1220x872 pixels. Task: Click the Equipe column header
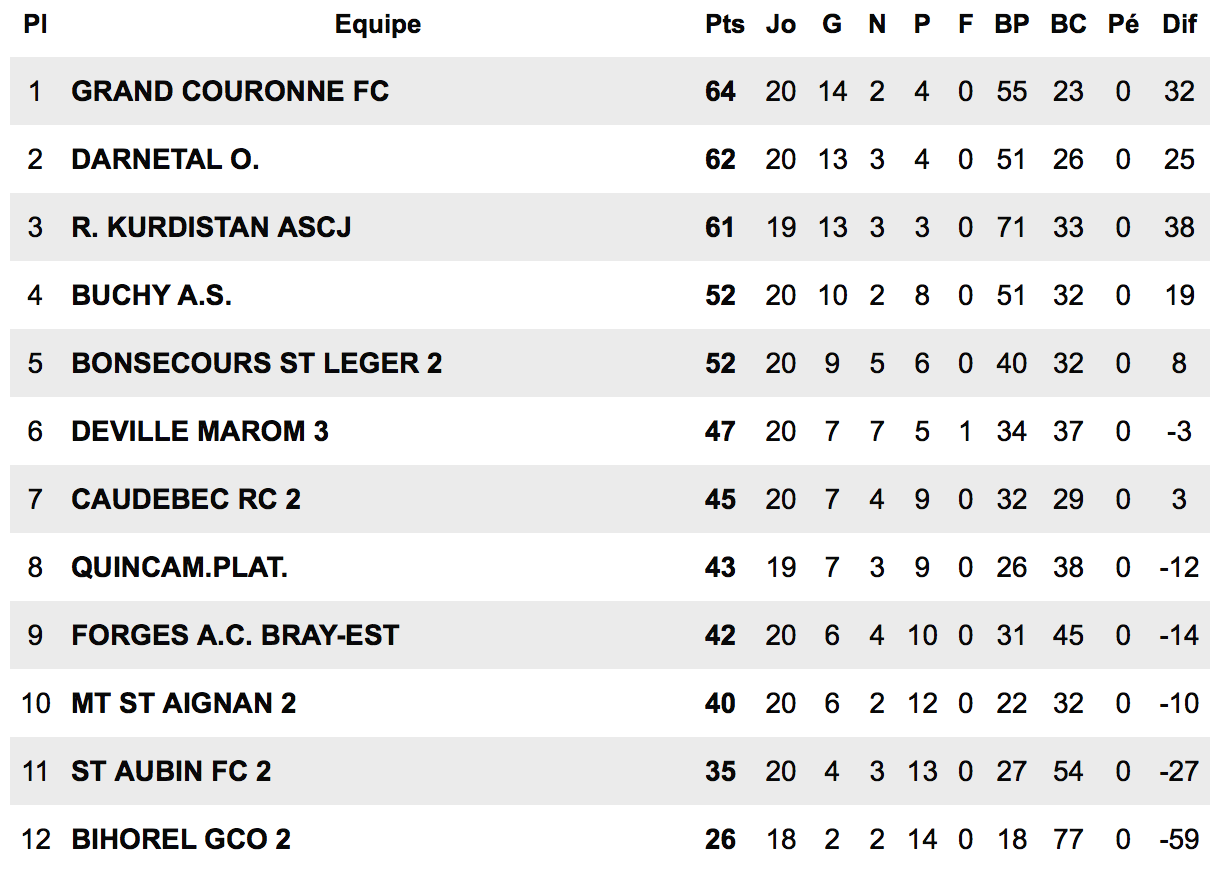[x=378, y=25]
